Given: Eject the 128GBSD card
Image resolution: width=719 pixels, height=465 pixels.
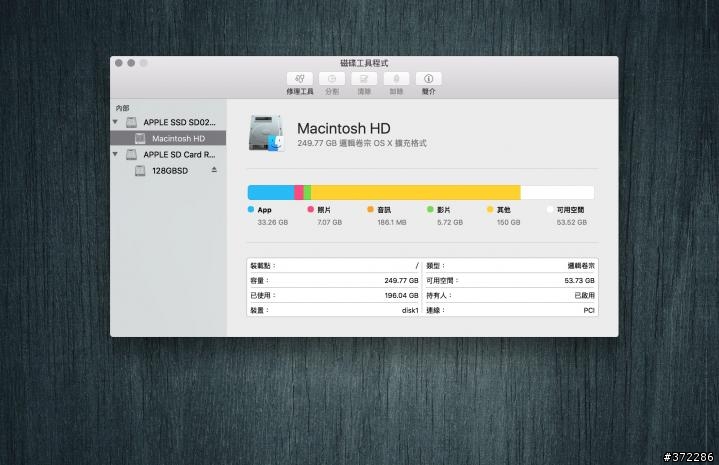Looking at the screenshot, I should (214, 170).
